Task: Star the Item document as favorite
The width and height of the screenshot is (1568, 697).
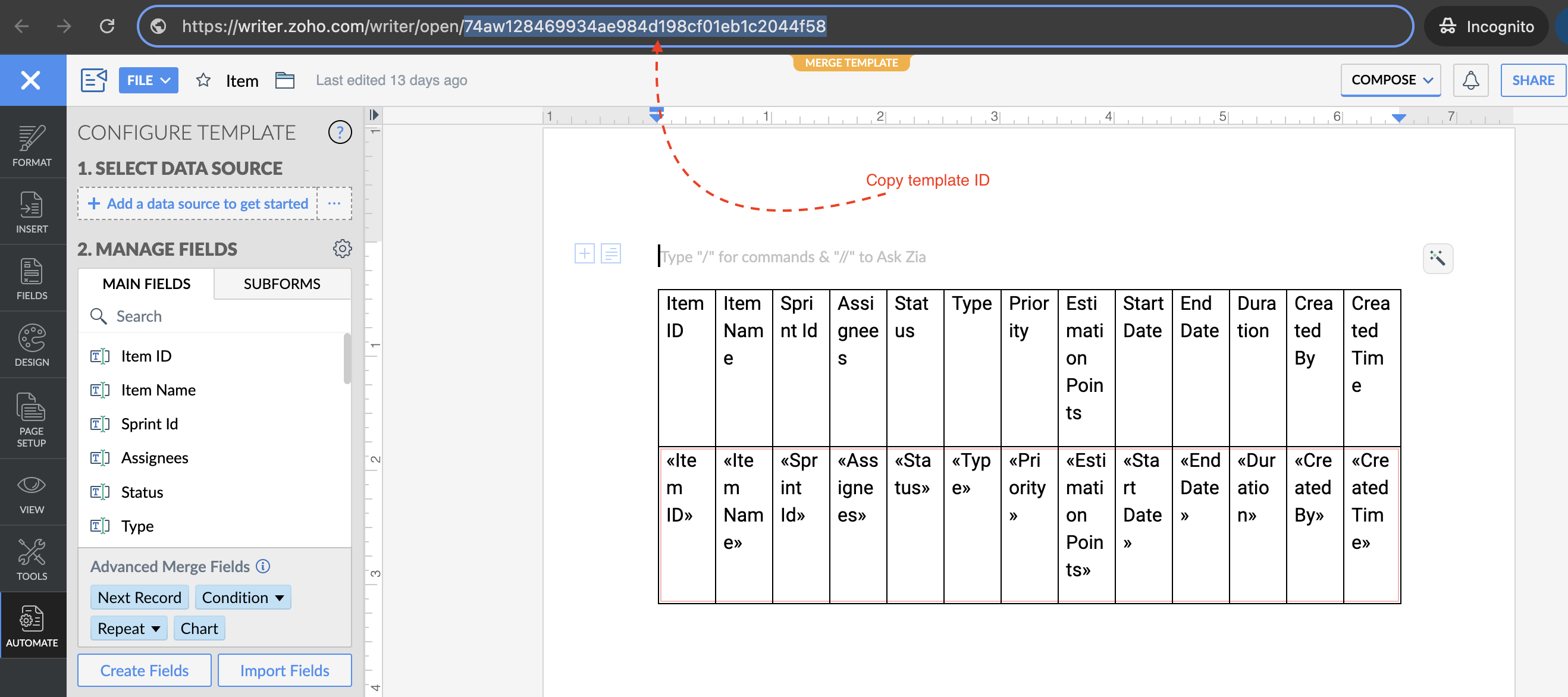Action: (x=203, y=80)
